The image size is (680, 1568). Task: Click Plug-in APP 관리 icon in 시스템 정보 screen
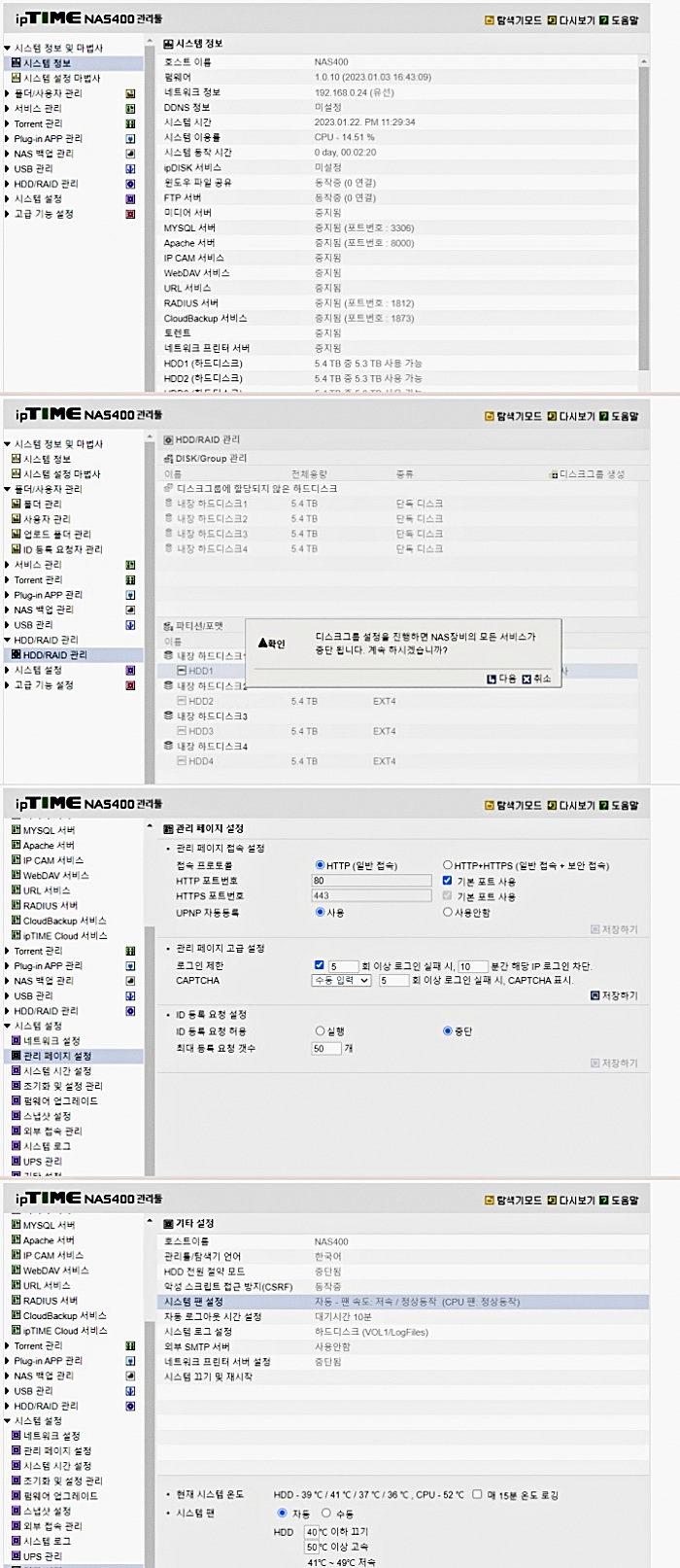coord(131,139)
